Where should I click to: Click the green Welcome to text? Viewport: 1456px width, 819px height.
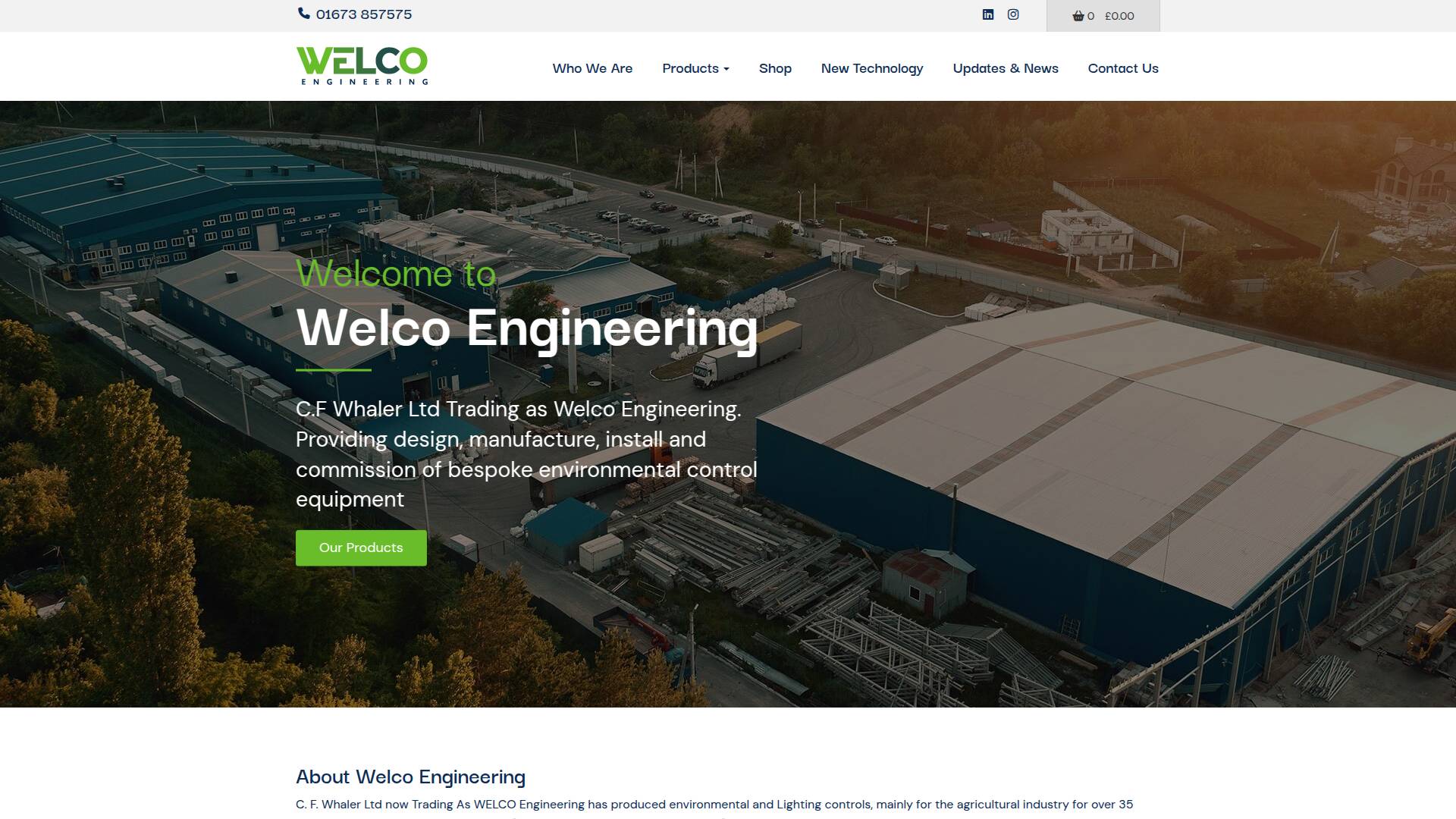pos(396,273)
